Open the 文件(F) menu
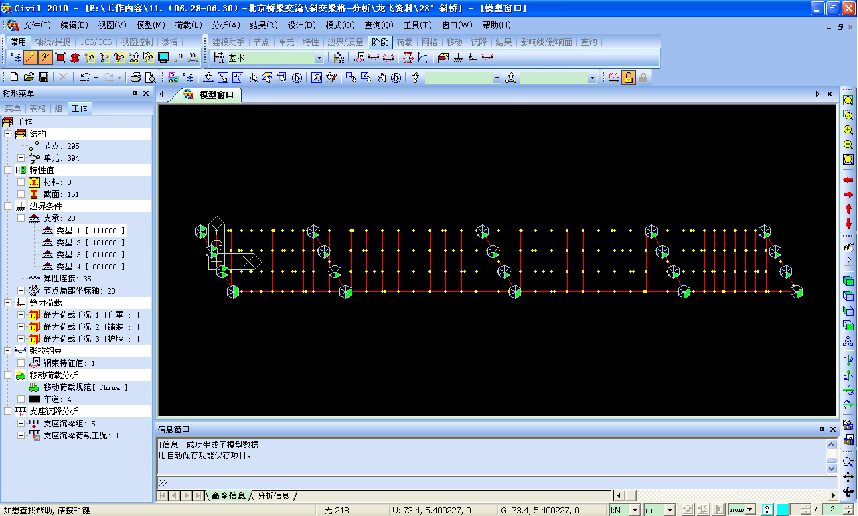 point(36,25)
